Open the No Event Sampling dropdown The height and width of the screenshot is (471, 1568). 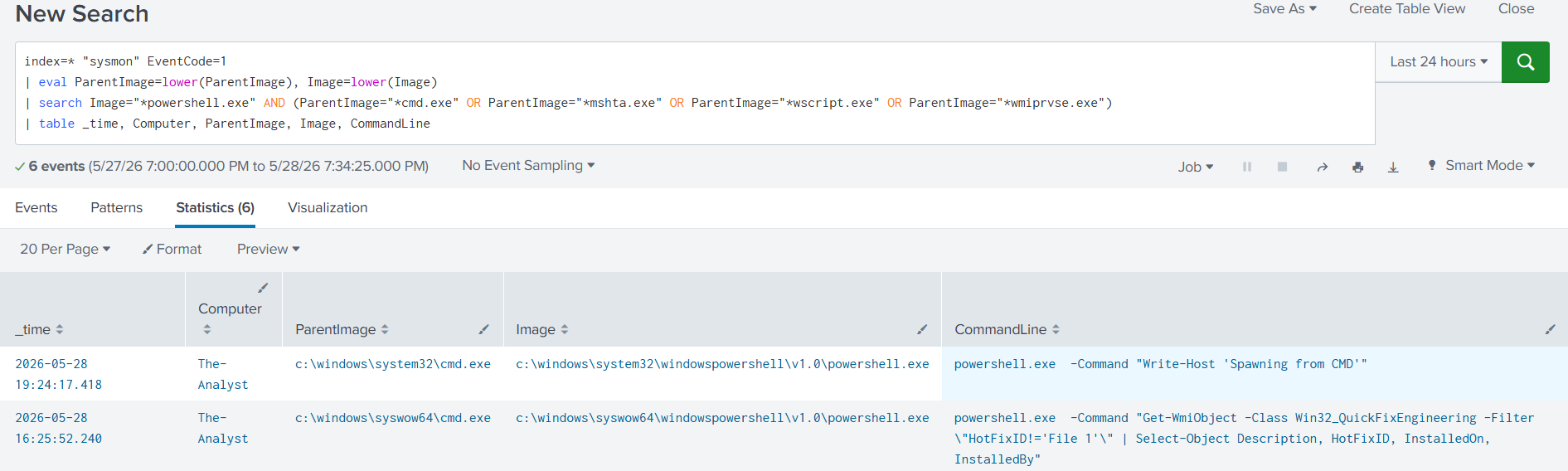point(528,166)
